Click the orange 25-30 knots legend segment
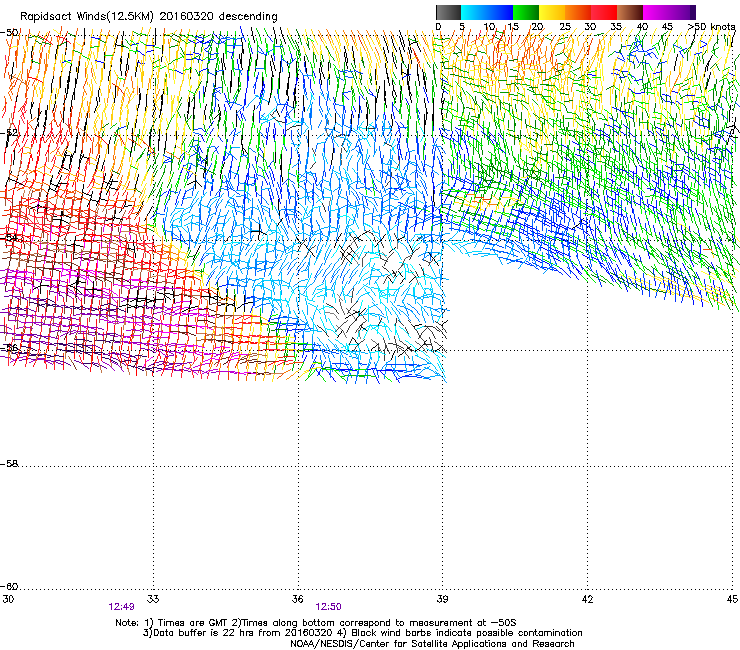This screenshot has width=740, height=650. tap(578, 12)
